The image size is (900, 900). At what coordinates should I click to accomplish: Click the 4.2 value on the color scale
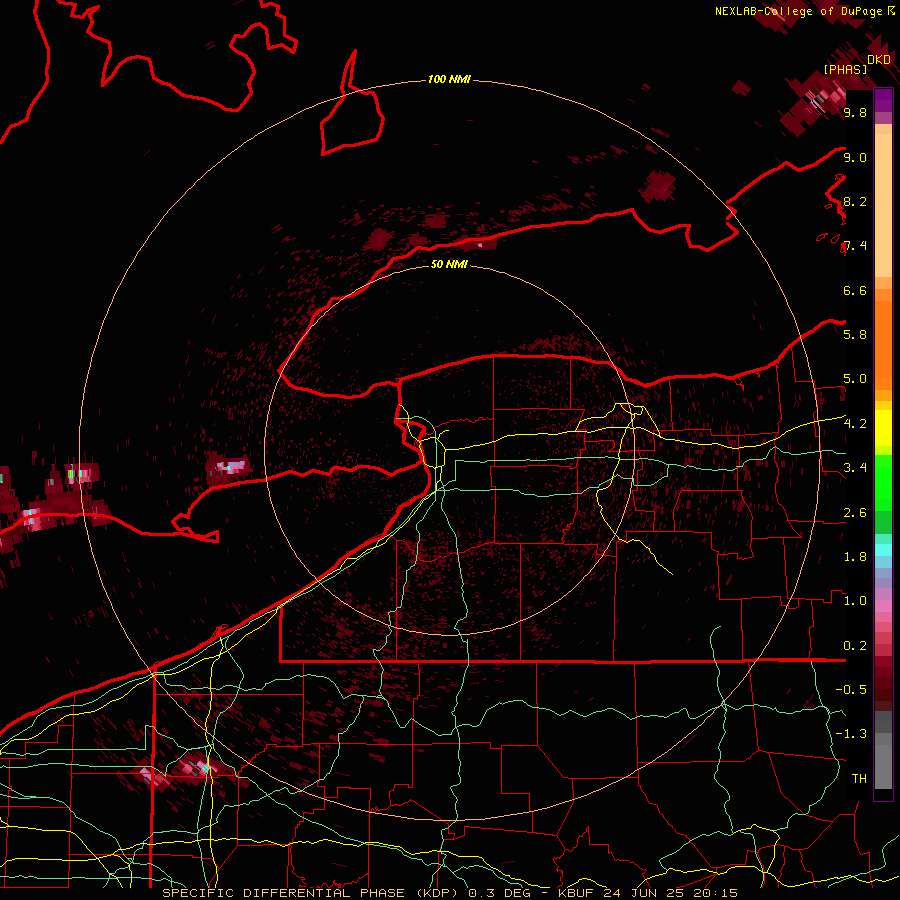click(x=855, y=424)
